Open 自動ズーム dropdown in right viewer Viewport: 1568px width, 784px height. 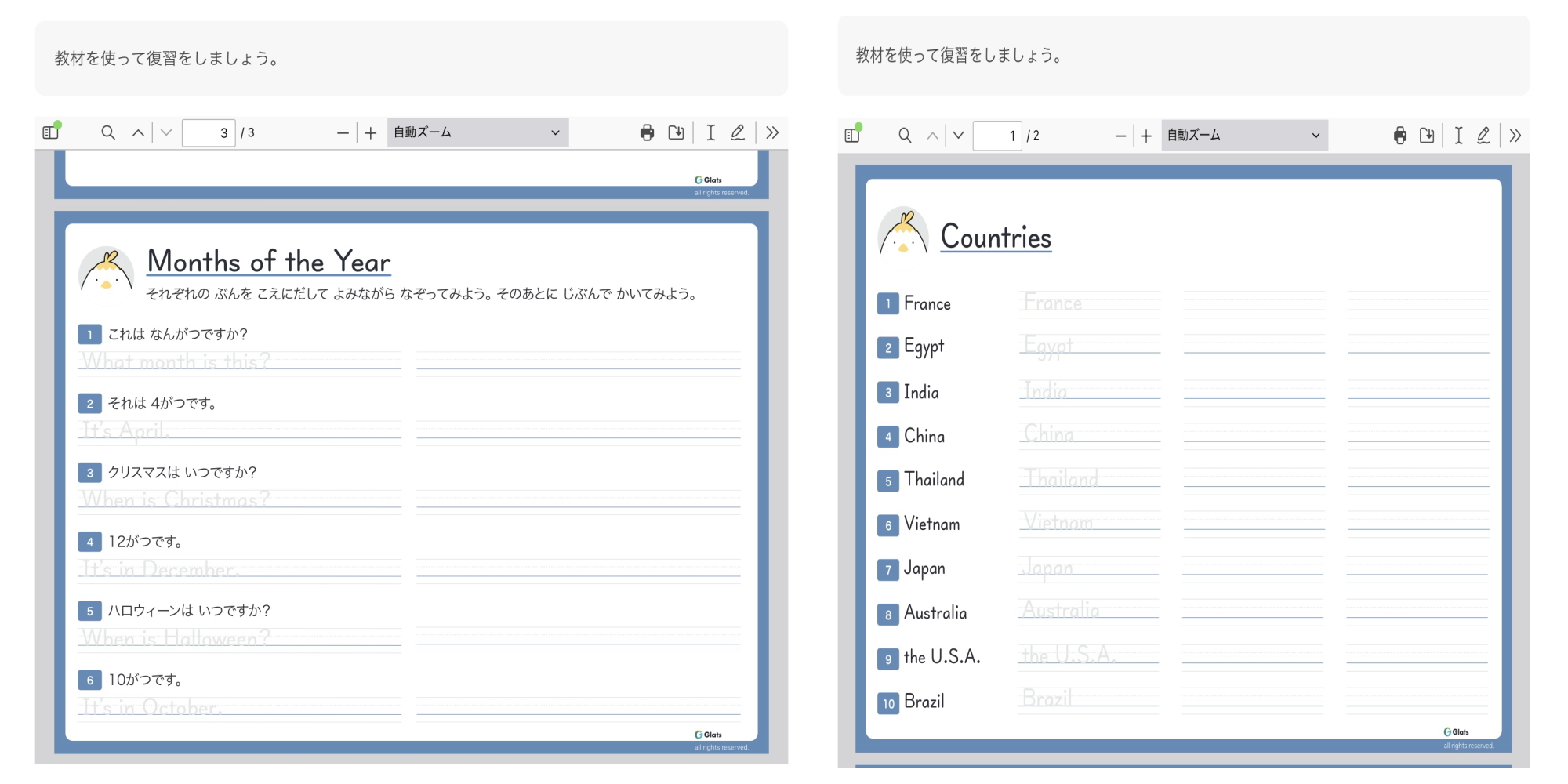[1243, 136]
